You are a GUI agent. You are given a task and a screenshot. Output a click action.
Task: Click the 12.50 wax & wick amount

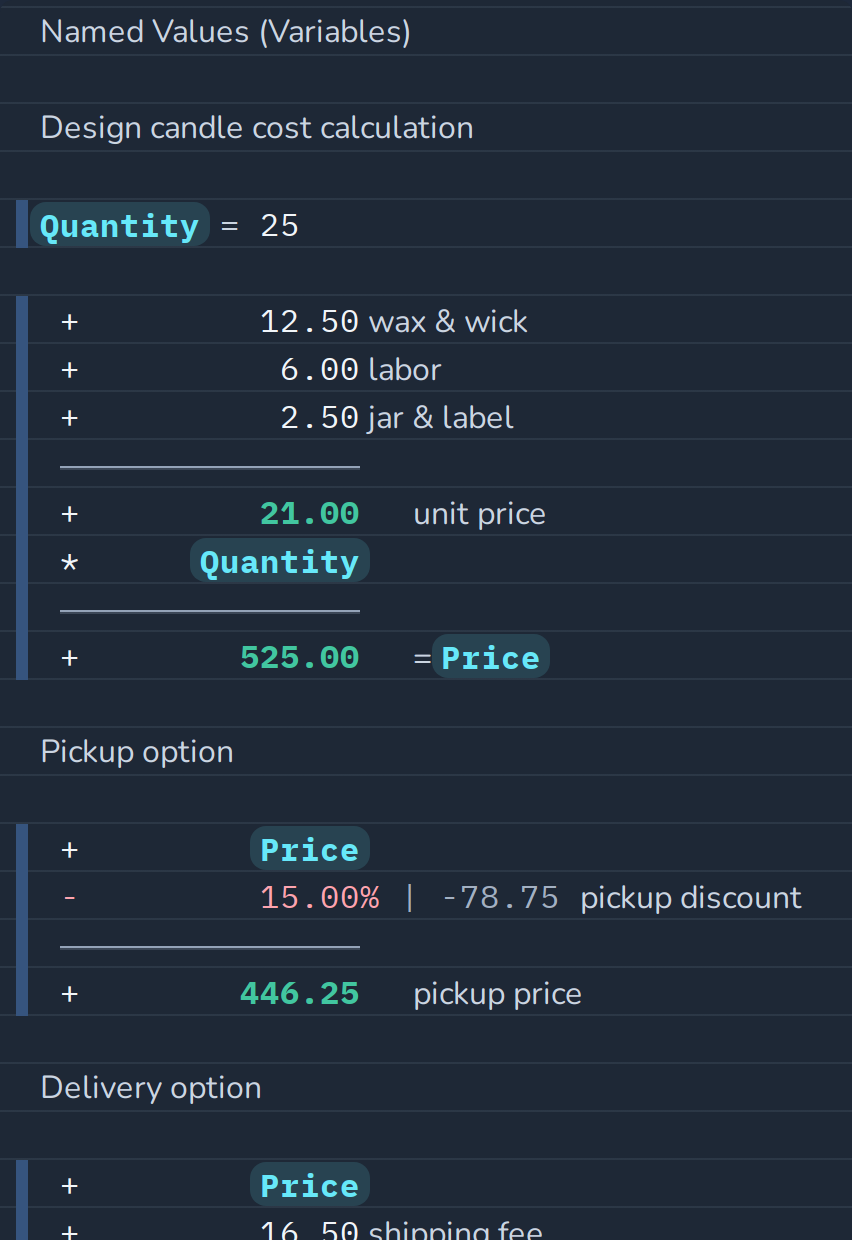click(309, 322)
